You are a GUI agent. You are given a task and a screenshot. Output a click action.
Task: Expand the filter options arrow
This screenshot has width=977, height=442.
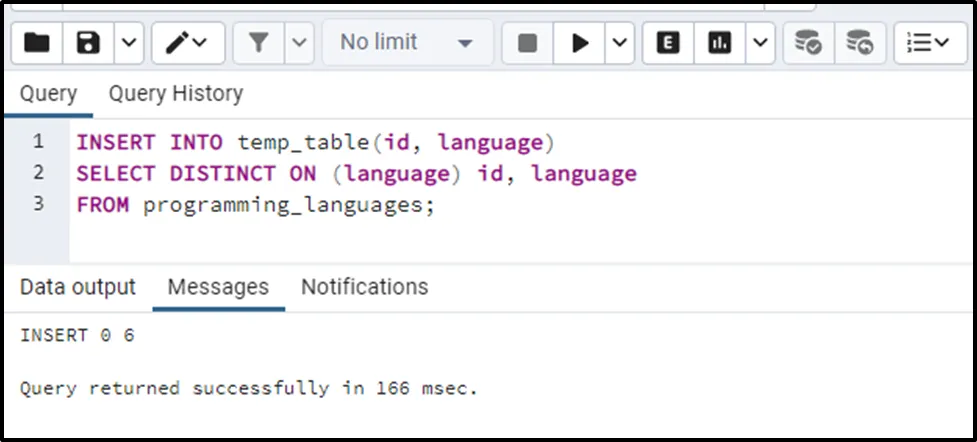pos(300,43)
